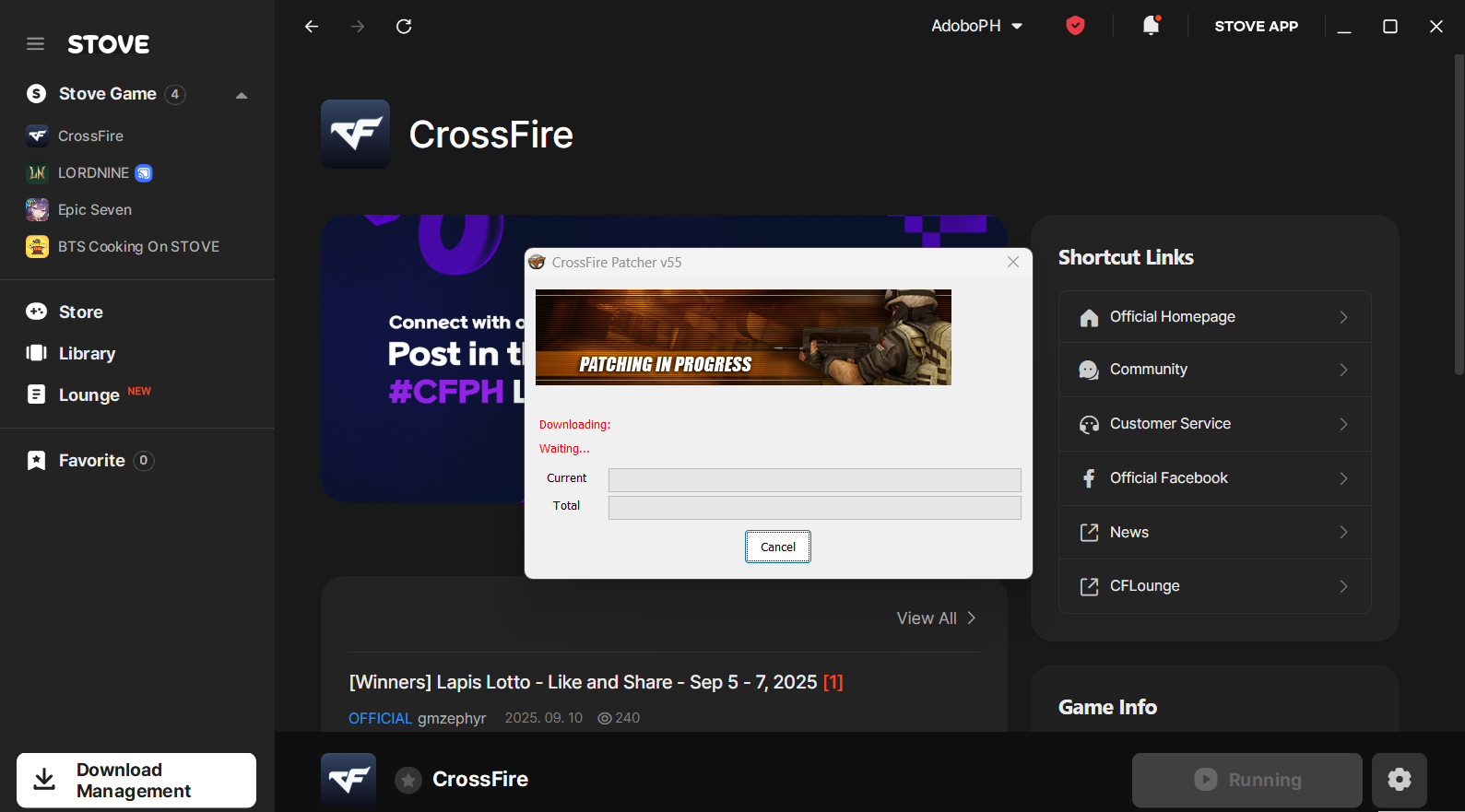Click the LORDNINE blue badge icon
Screen dimensions: 1465x812
(144, 172)
